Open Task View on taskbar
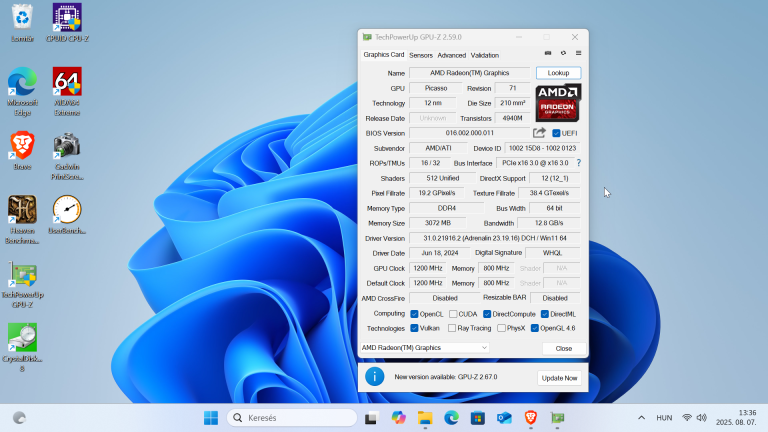 click(x=371, y=418)
